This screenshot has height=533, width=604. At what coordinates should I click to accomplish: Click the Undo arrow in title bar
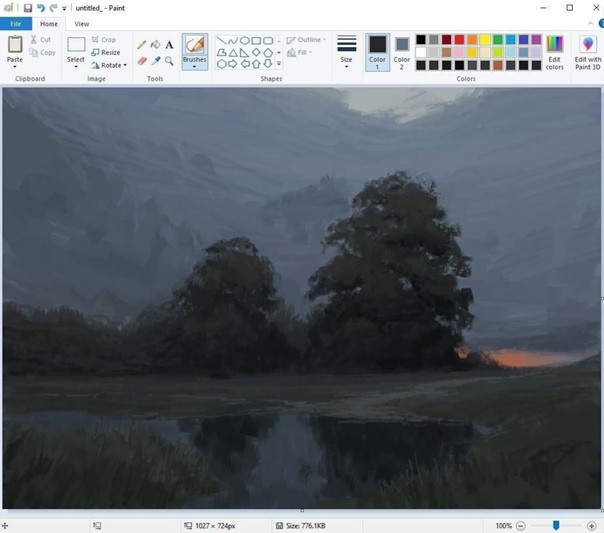[41, 8]
